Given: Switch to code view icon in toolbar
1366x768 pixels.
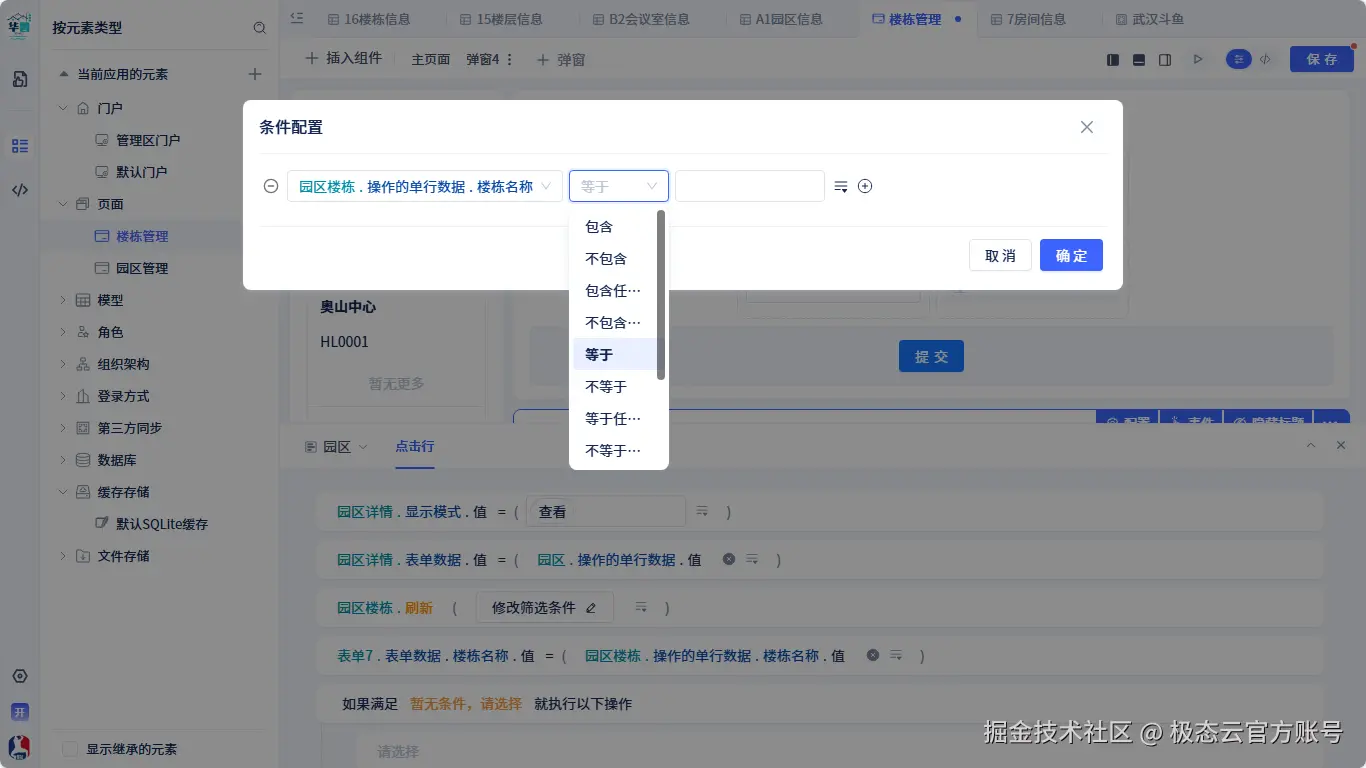Looking at the screenshot, I should [x=1265, y=60].
